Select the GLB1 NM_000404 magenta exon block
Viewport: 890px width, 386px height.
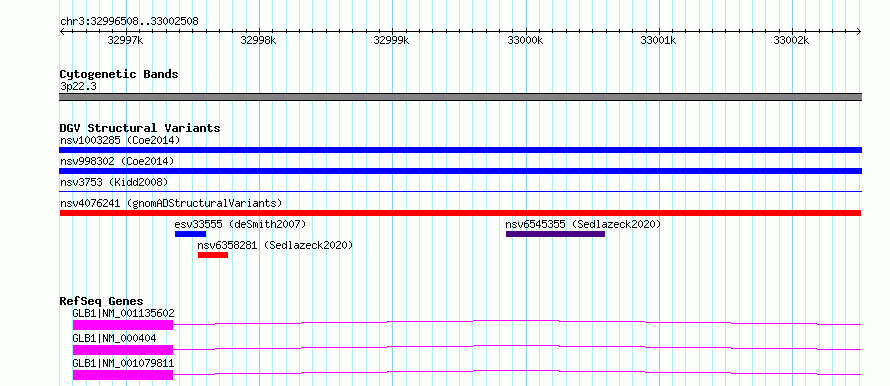pyautogui.click(x=123, y=350)
